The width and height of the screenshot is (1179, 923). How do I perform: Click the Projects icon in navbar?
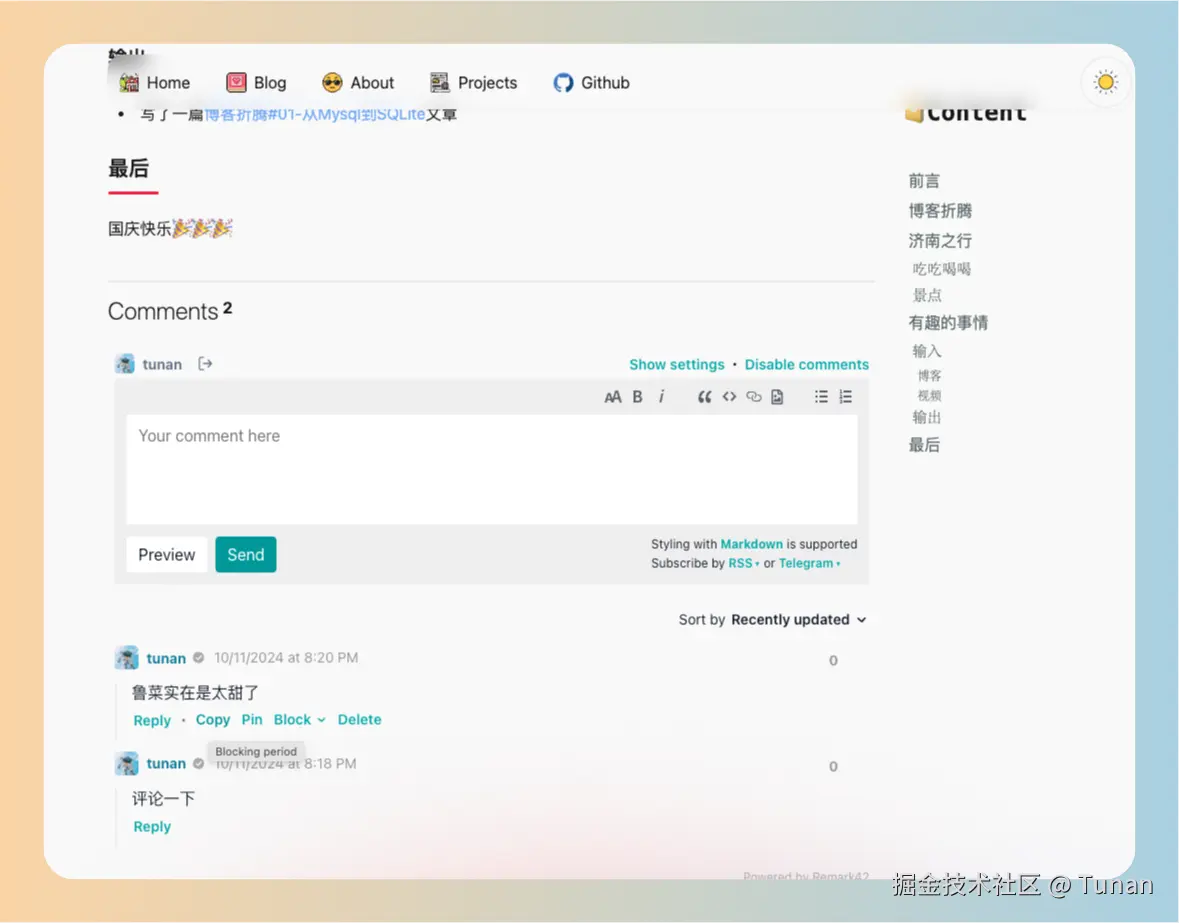click(x=439, y=83)
